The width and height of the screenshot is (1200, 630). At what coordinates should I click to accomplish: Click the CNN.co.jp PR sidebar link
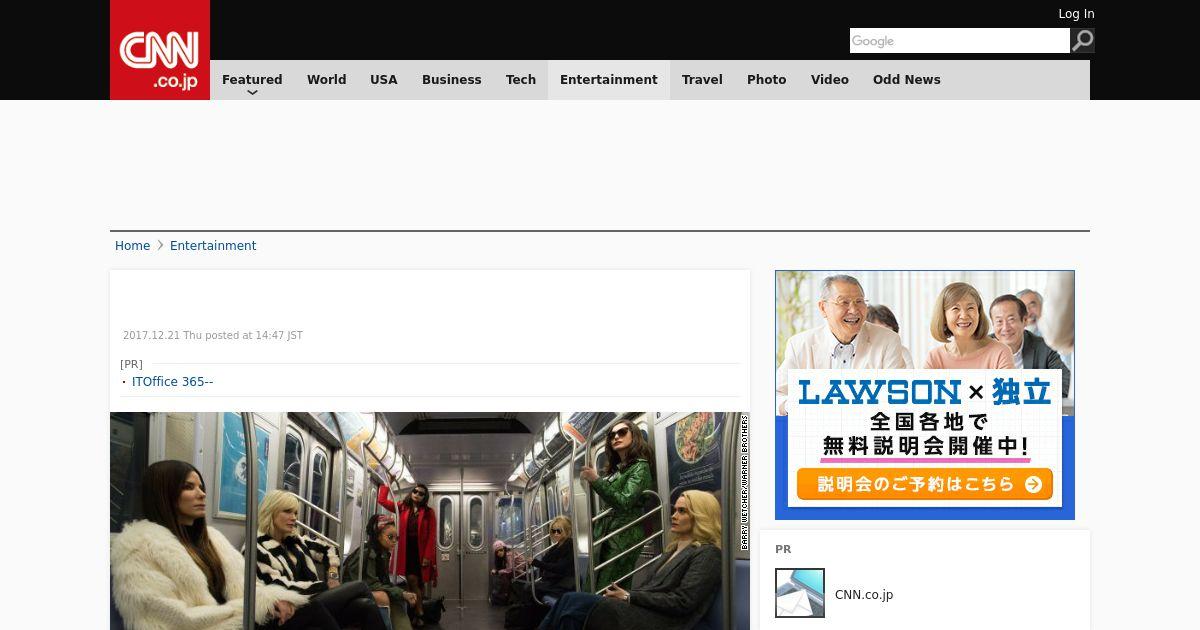point(864,595)
